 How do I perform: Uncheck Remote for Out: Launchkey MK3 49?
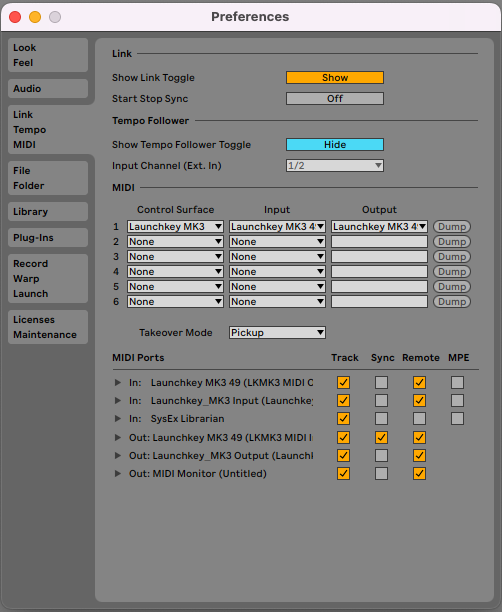click(419, 438)
